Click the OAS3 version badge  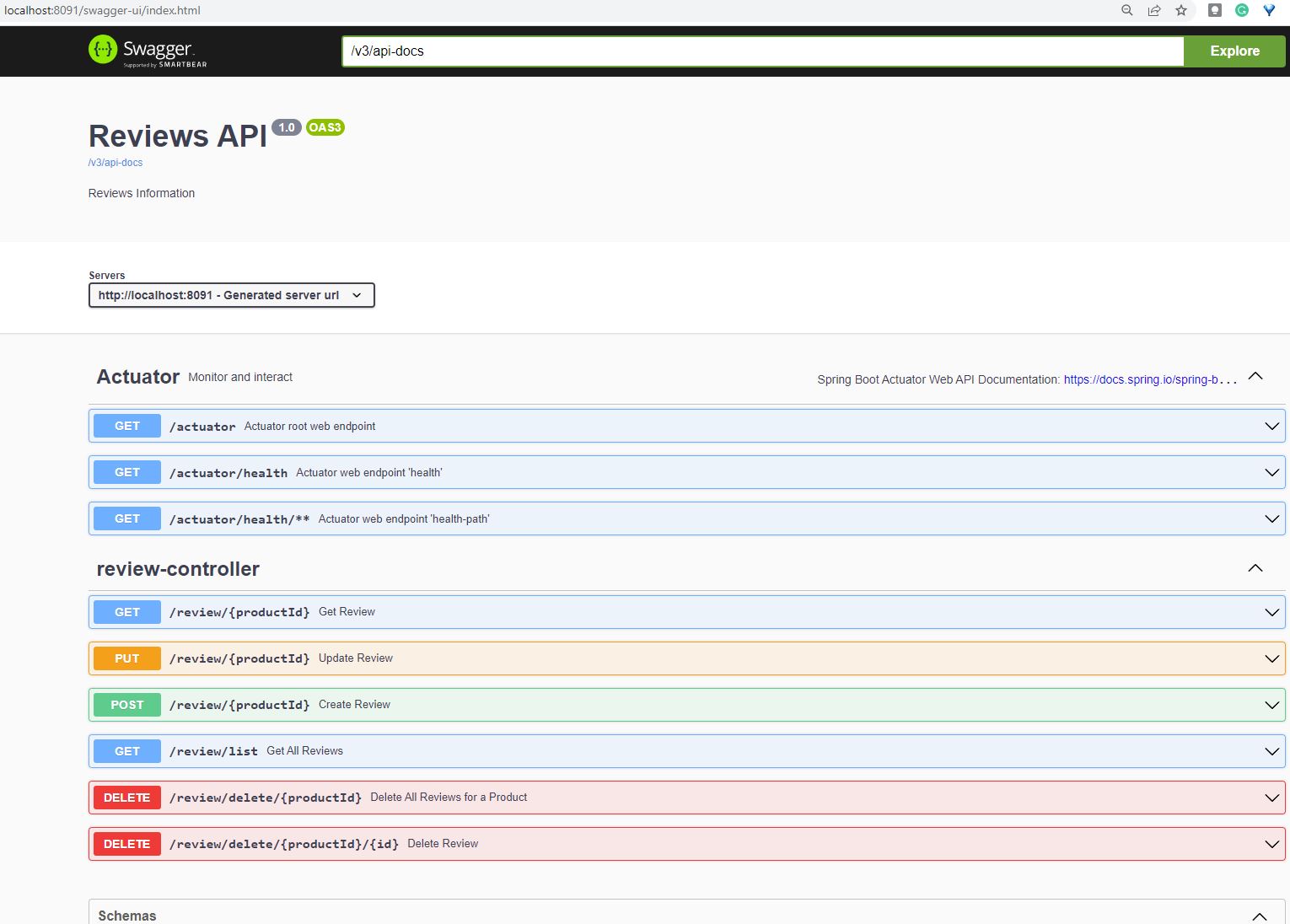coord(325,127)
